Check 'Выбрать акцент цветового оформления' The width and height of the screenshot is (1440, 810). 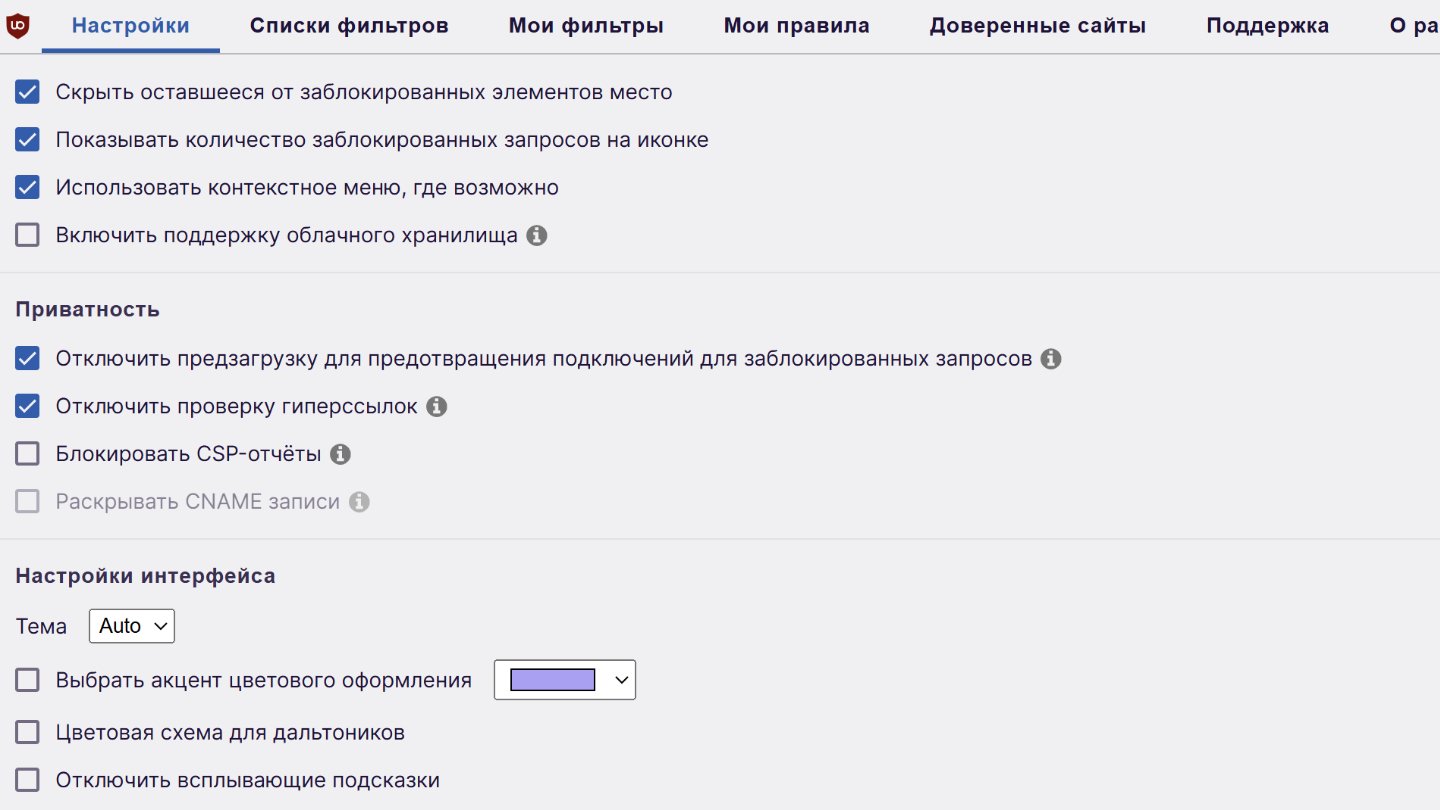(27, 680)
